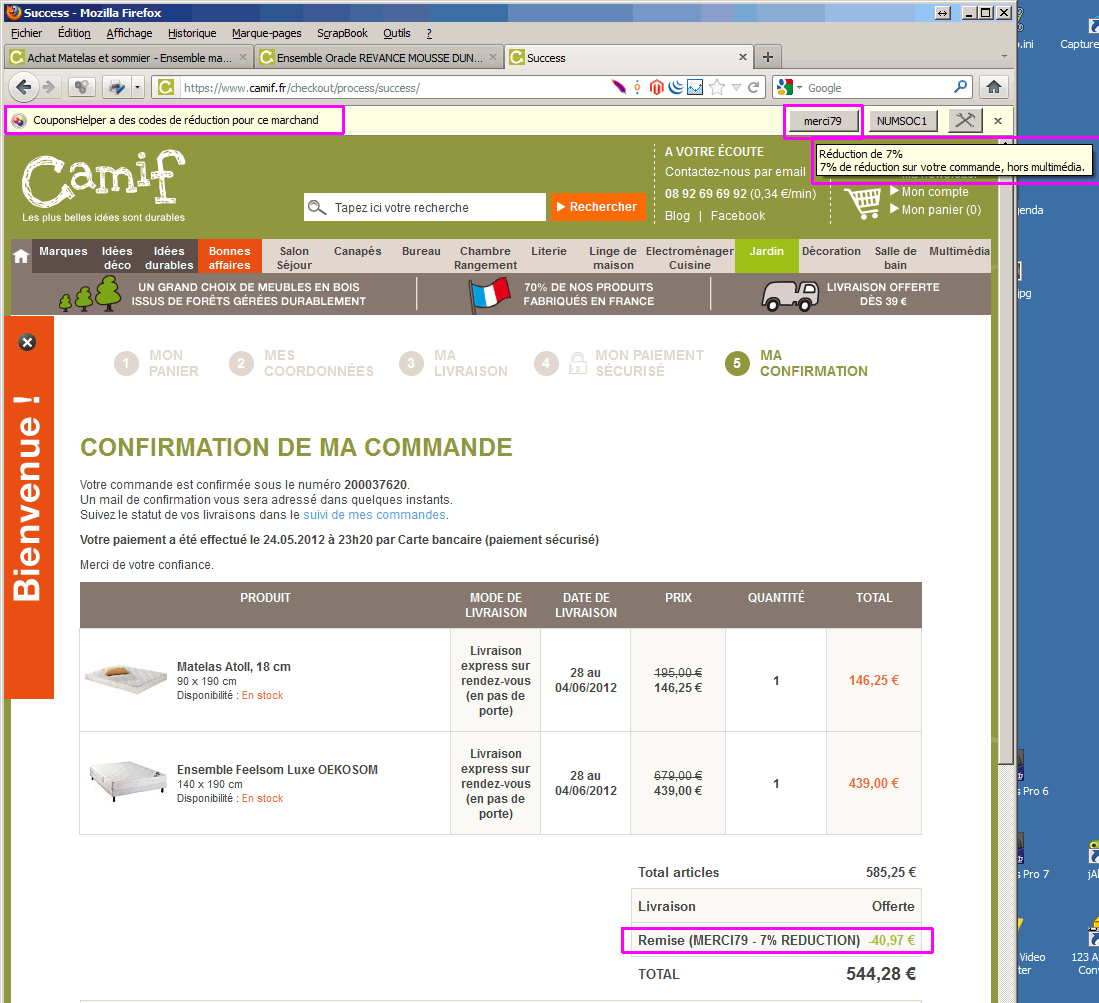Open the Bonnes affaires category
The height and width of the screenshot is (1003, 1099).
click(x=229, y=257)
